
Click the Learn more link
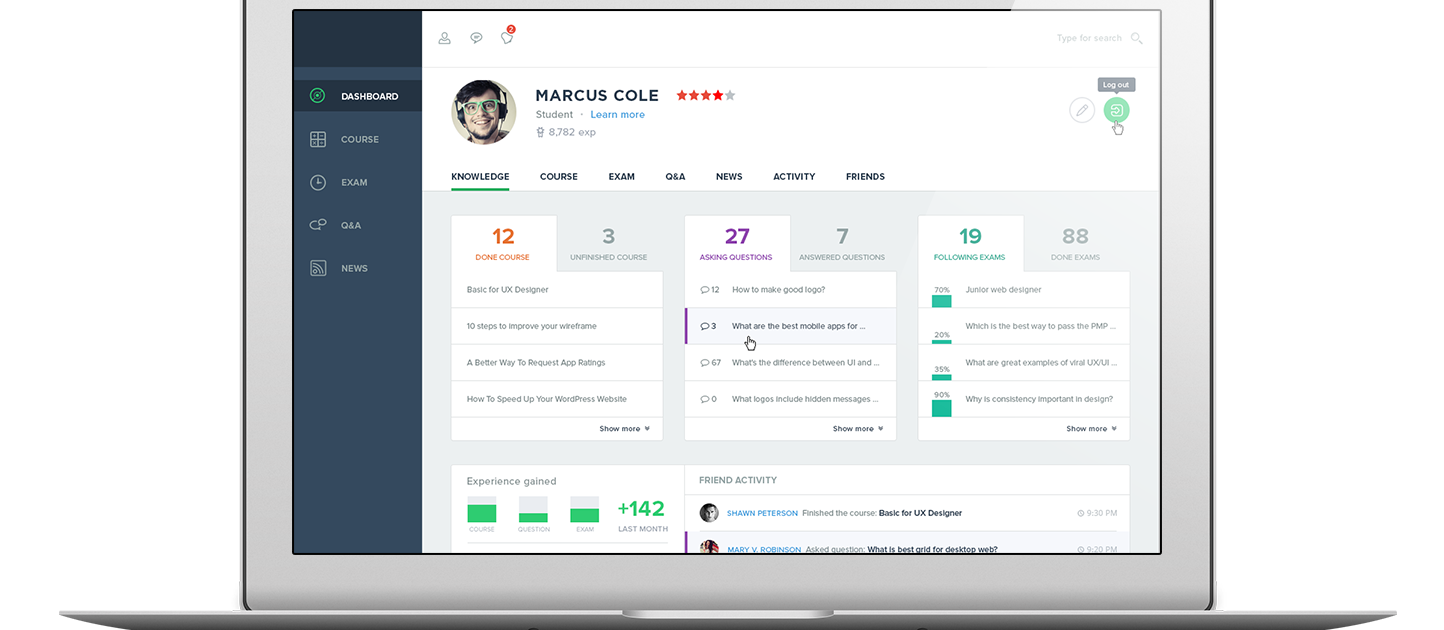pos(617,115)
